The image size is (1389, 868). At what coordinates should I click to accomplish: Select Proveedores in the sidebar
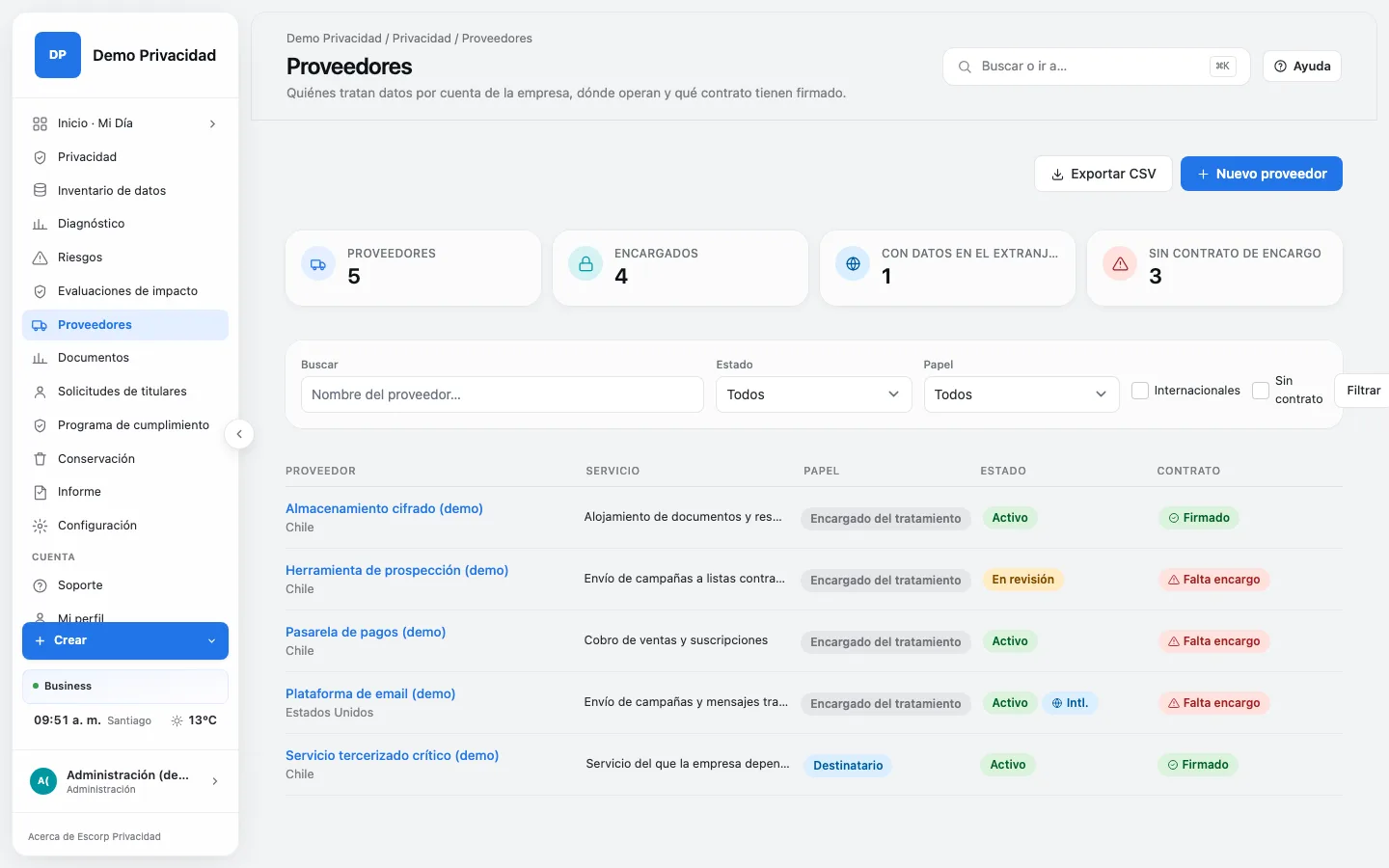coord(125,325)
